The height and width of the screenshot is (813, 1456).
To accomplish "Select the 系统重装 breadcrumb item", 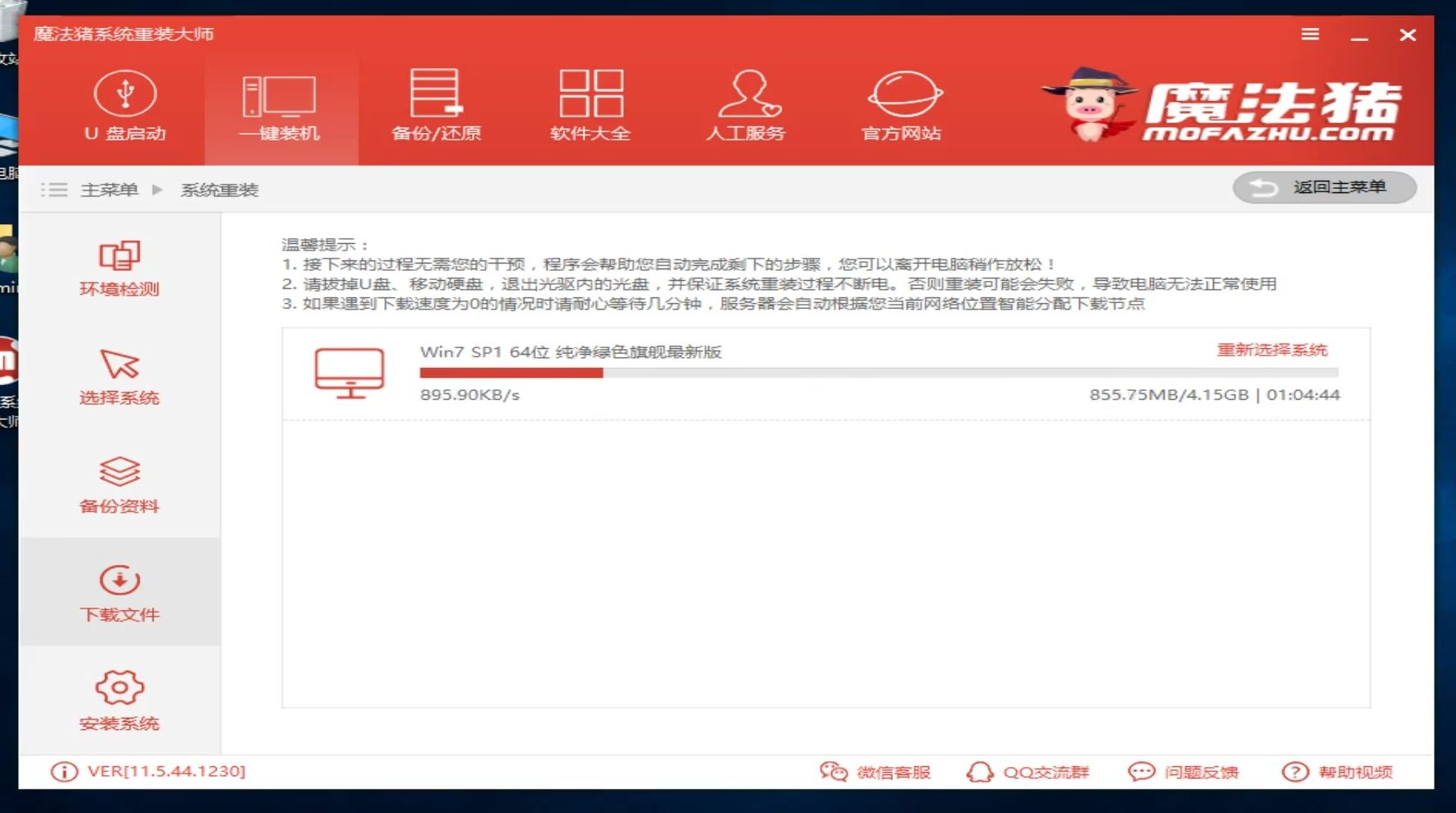I will 219,190.
